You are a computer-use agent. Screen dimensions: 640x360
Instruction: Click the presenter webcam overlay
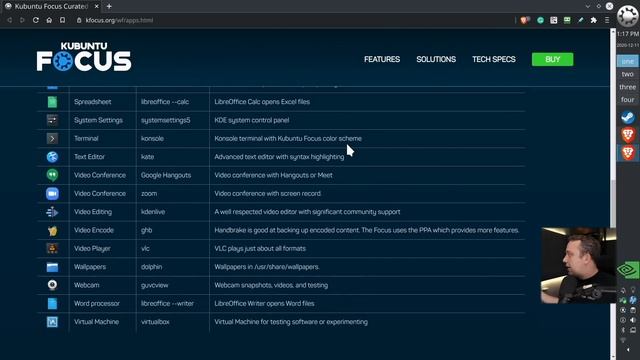[579, 265]
